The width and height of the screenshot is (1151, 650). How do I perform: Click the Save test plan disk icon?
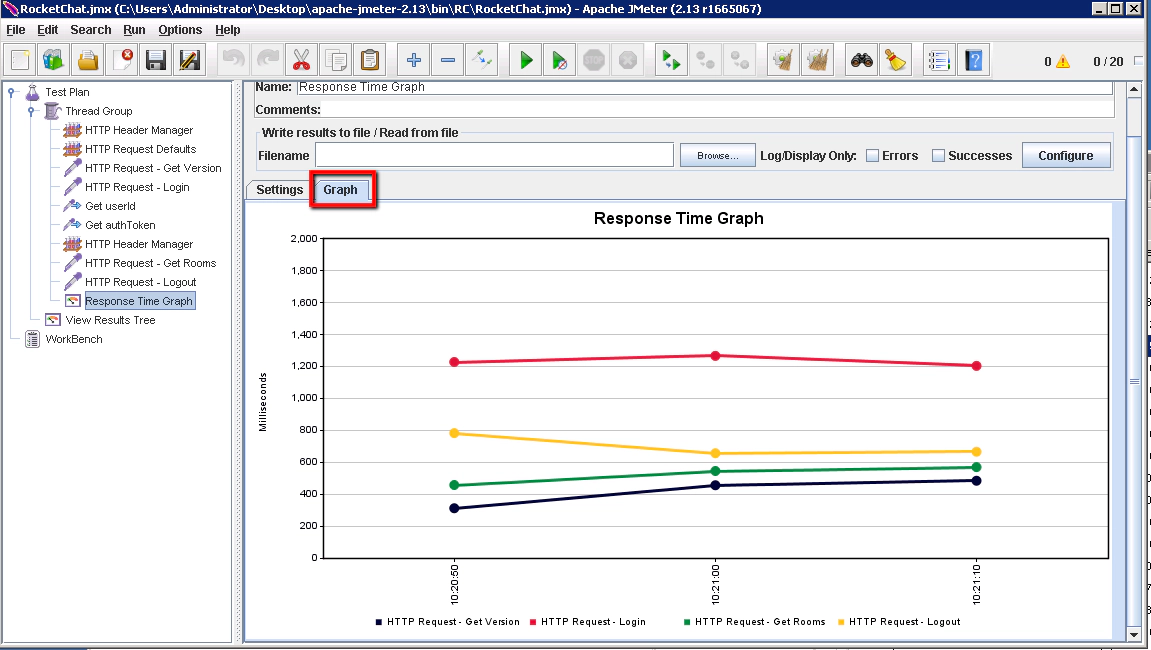click(x=155, y=61)
